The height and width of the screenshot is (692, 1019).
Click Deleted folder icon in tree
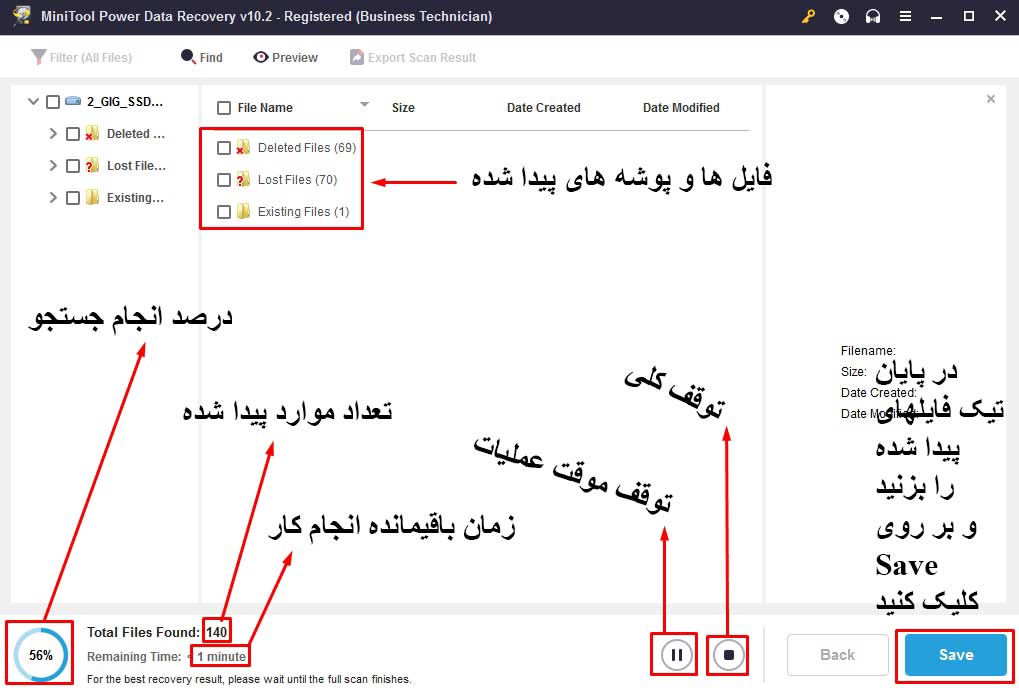tap(92, 133)
